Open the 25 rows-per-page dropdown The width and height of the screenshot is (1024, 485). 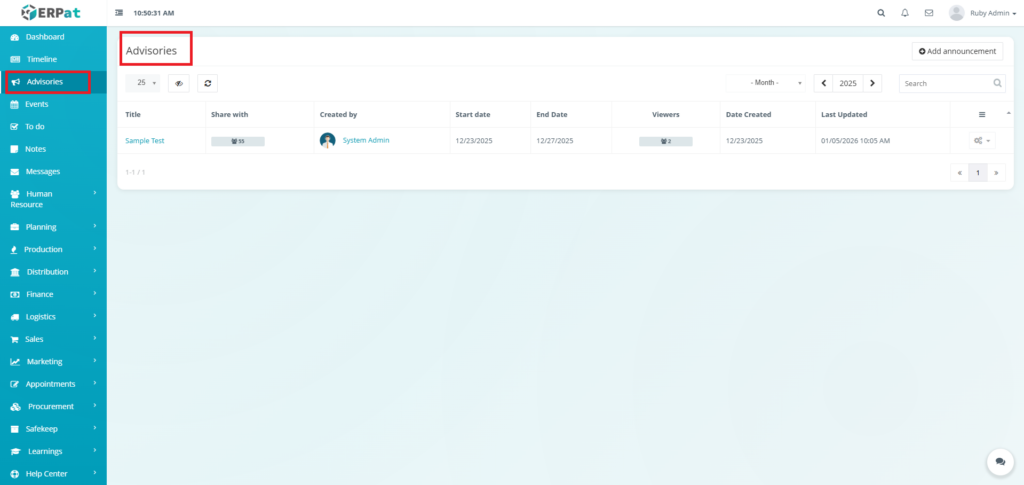click(x=146, y=84)
